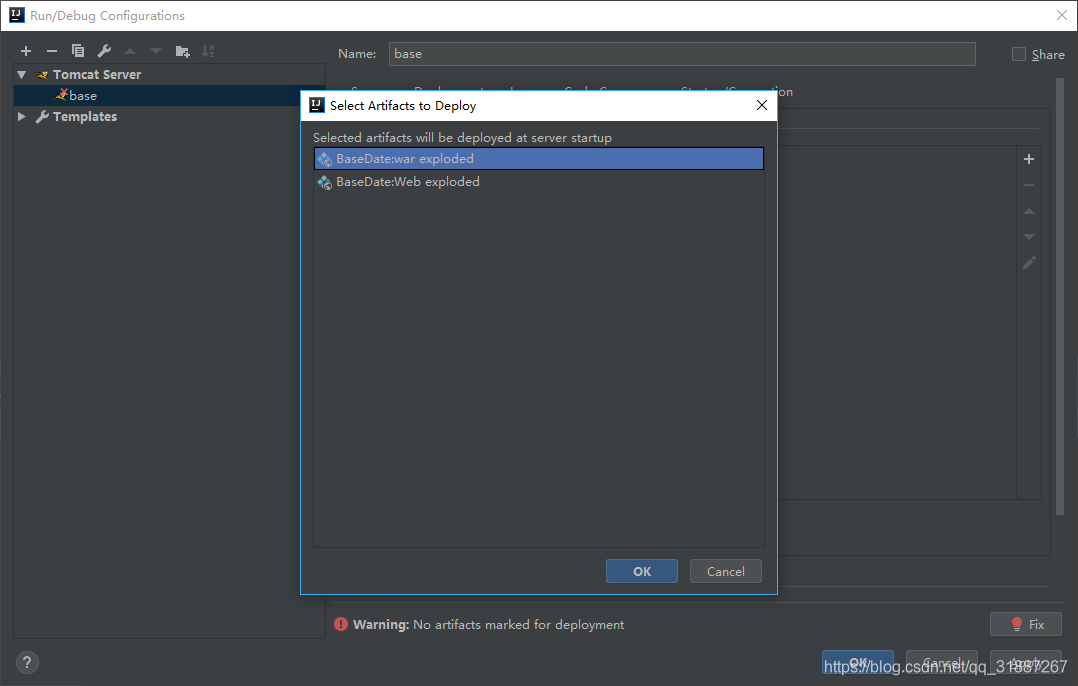The width and height of the screenshot is (1078, 686).
Task: Click the red warning icon
Action: click(340, 624)
